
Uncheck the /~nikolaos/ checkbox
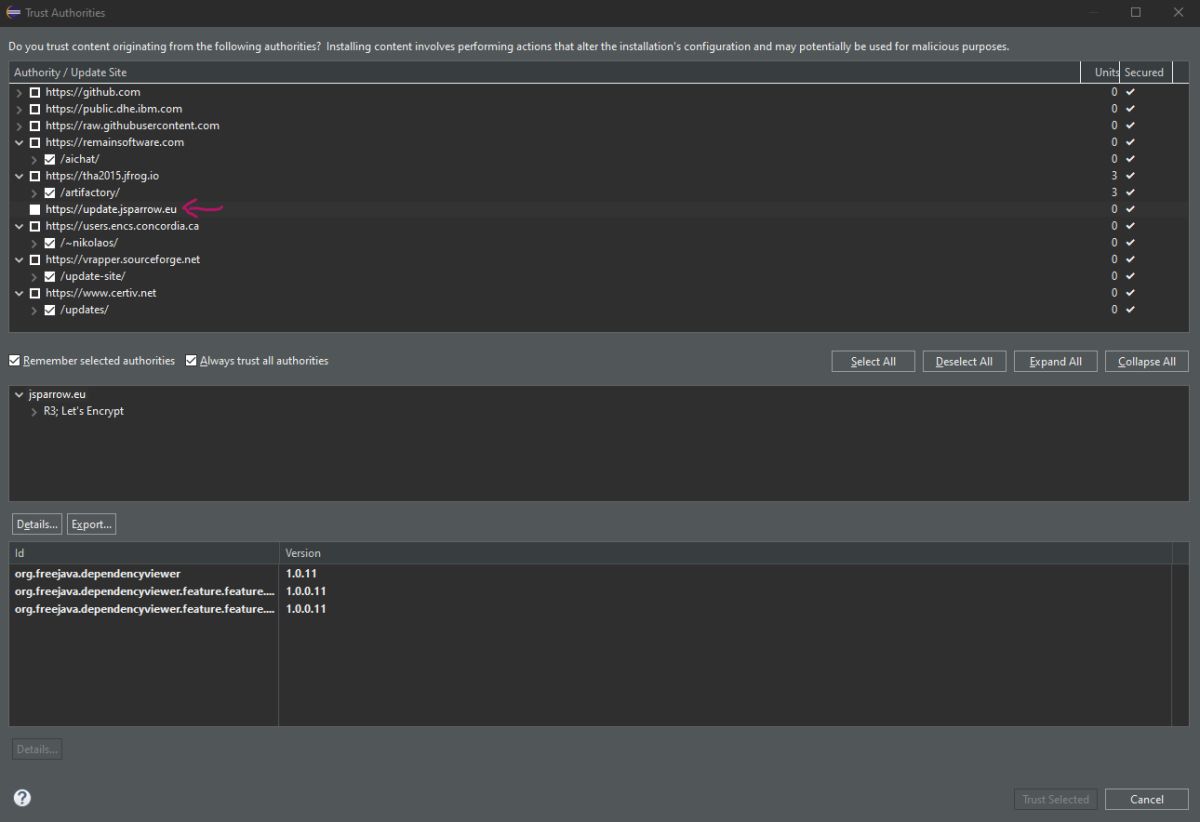[x=50, y=243]
